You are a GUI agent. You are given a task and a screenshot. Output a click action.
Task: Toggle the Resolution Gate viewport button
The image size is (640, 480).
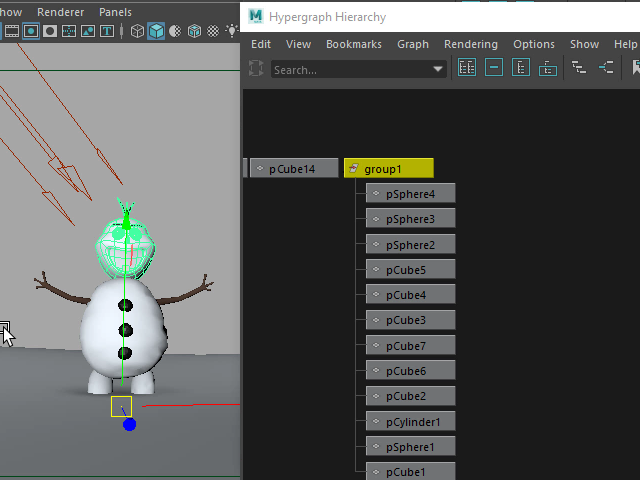[31, 31]
